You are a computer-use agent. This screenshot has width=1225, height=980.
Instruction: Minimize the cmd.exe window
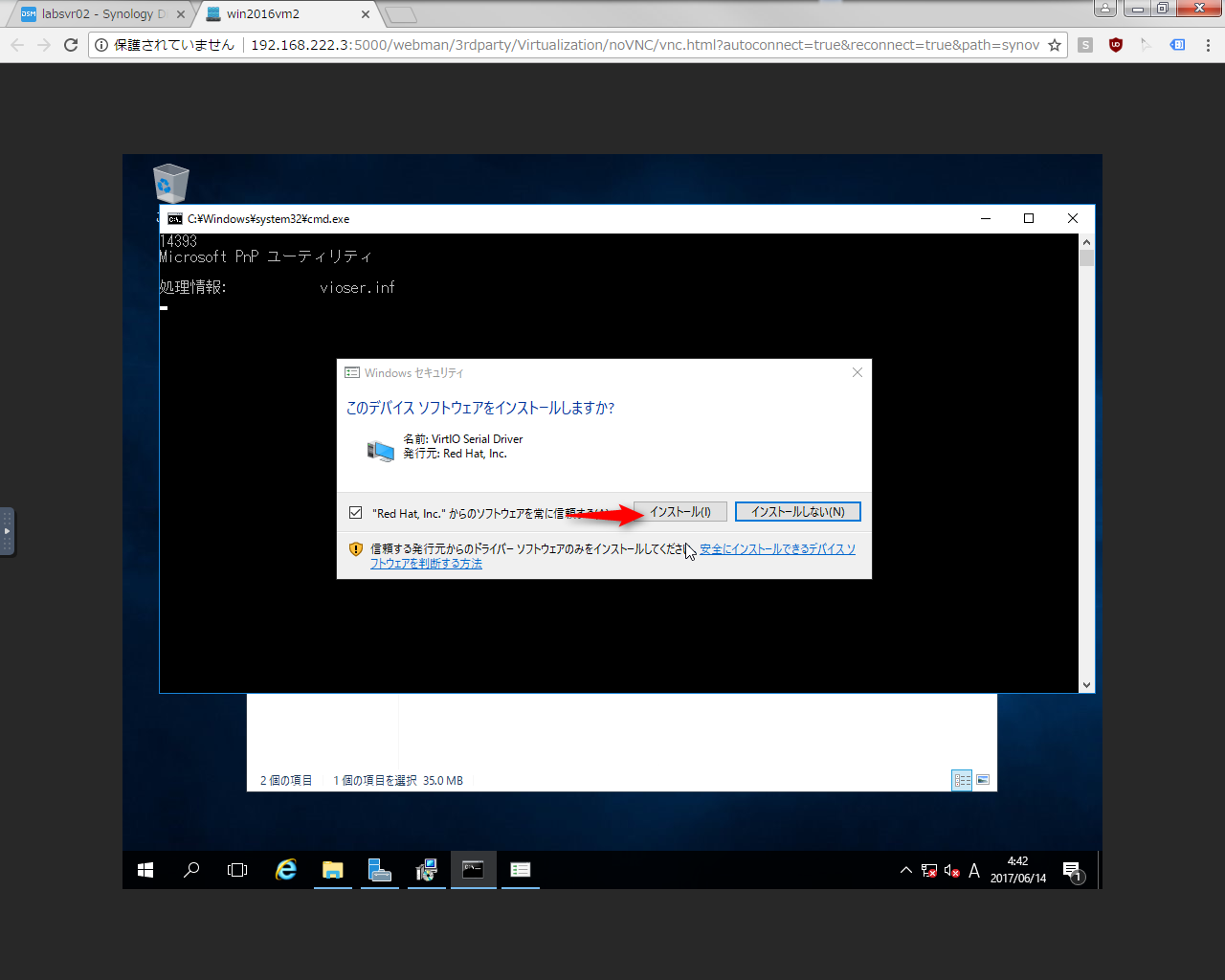[986, 218]
